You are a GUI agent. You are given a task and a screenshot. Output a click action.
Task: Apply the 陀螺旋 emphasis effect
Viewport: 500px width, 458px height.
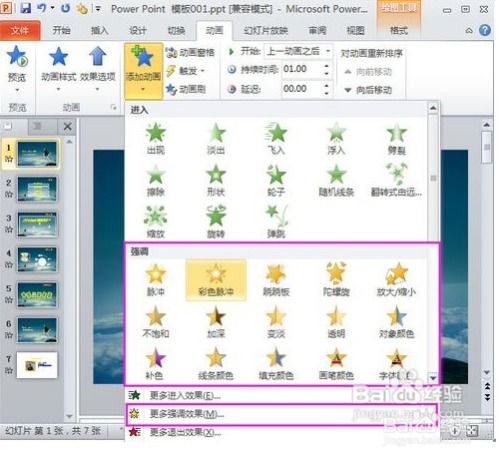pyautogui.click(x=336, y=279)
